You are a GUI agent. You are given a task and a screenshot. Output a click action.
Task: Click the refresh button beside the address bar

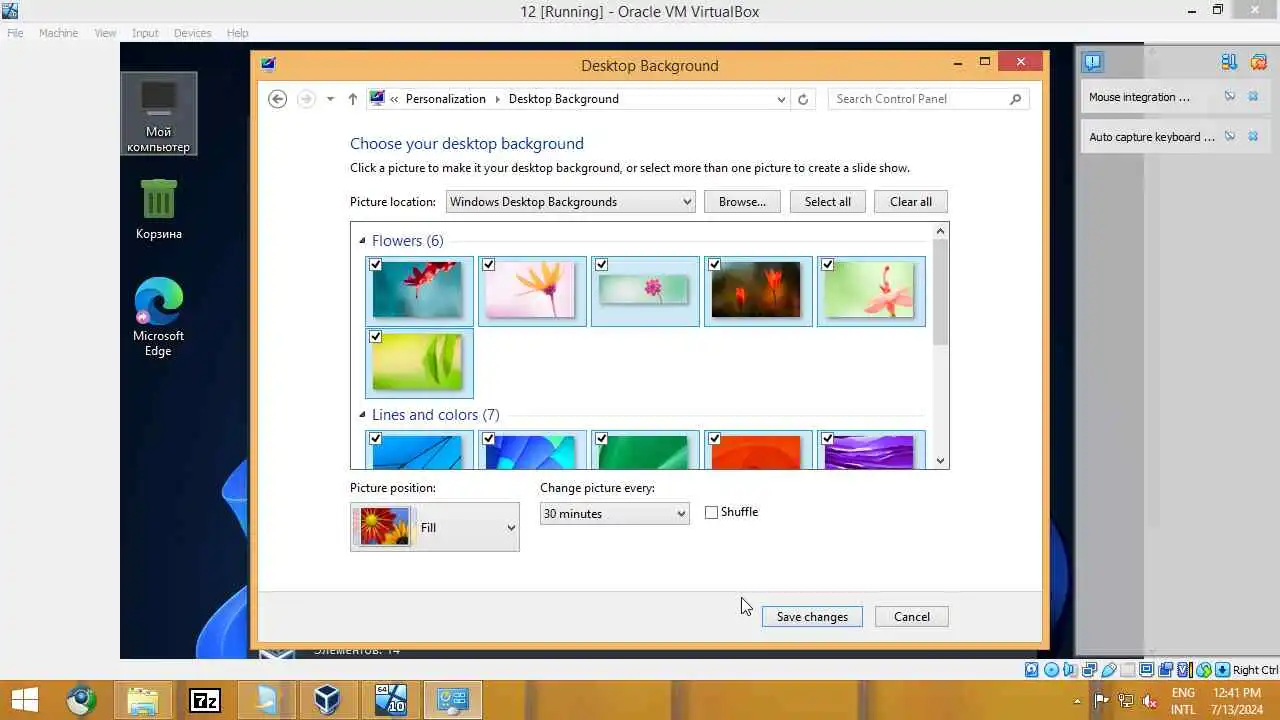802,99
